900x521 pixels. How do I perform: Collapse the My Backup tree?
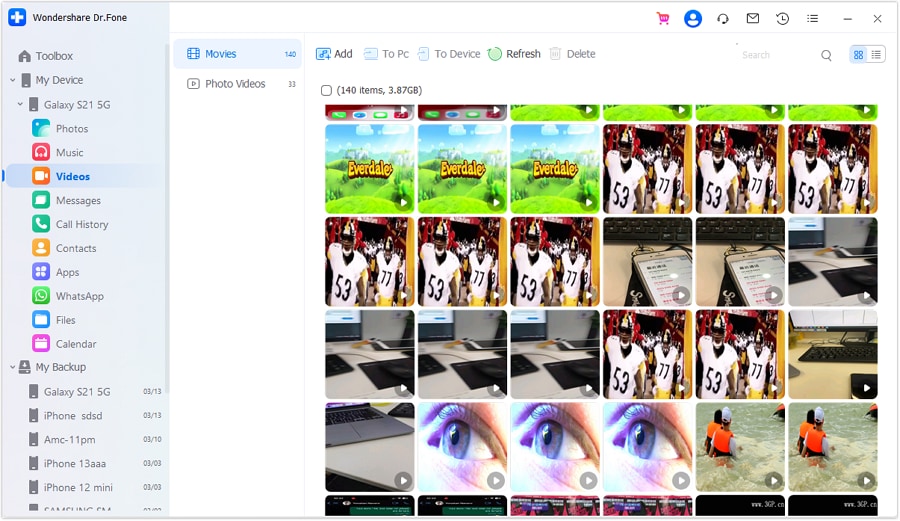coord(13,367)
